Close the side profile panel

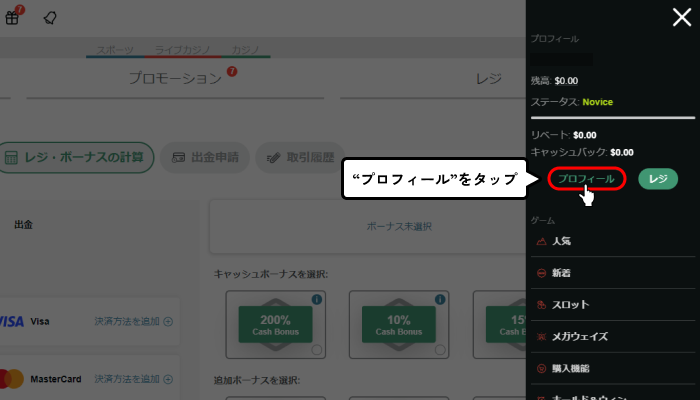(682, 18)
